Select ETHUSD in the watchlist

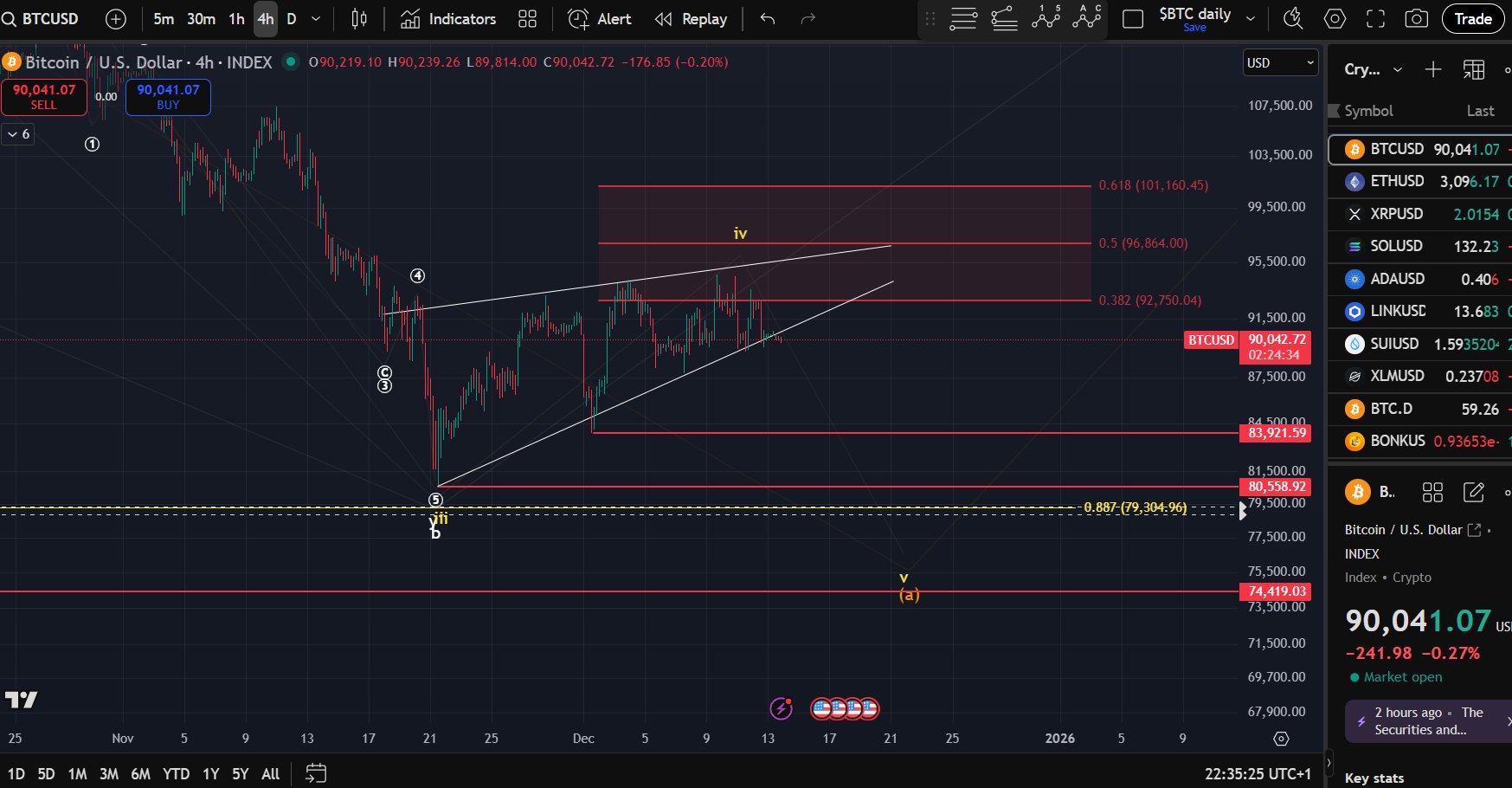click(x=1420, y=181)
